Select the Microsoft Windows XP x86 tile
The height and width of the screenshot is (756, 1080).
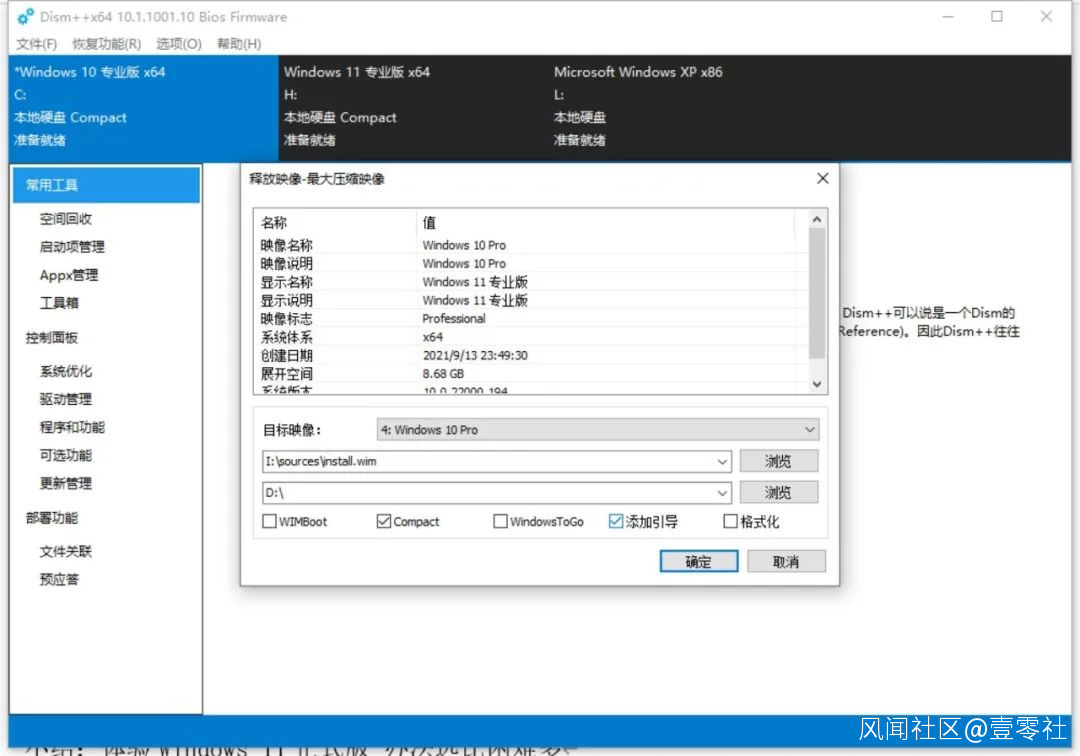click(683, 107)
